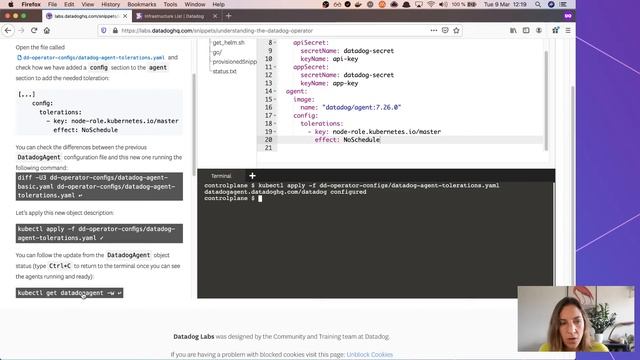This screenshot has width=640, height=360.
Task: Open the datadog-agent-tolerations.yaml file link
Action: tap(94, 58)
